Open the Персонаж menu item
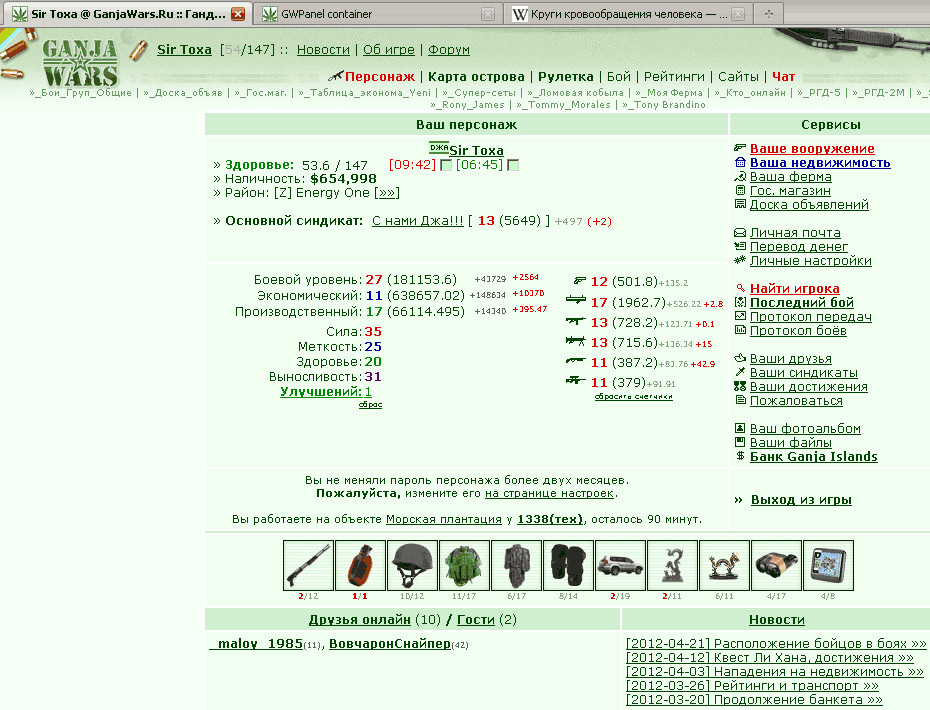The image size is (930, 710). (380, 77)
